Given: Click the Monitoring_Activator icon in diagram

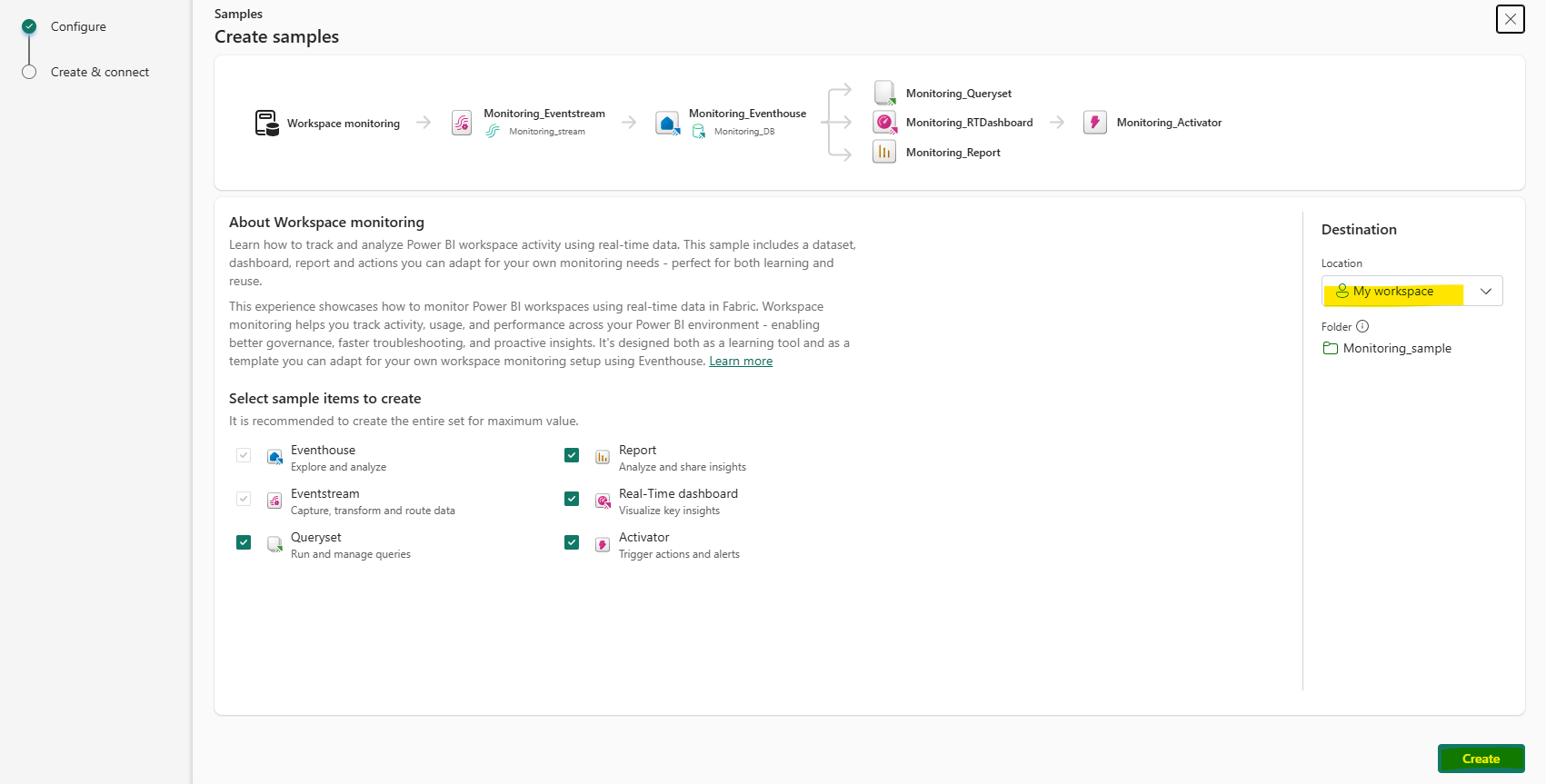Looking at the screenshot, I should pyautogui.click(x=1095, y=122).
